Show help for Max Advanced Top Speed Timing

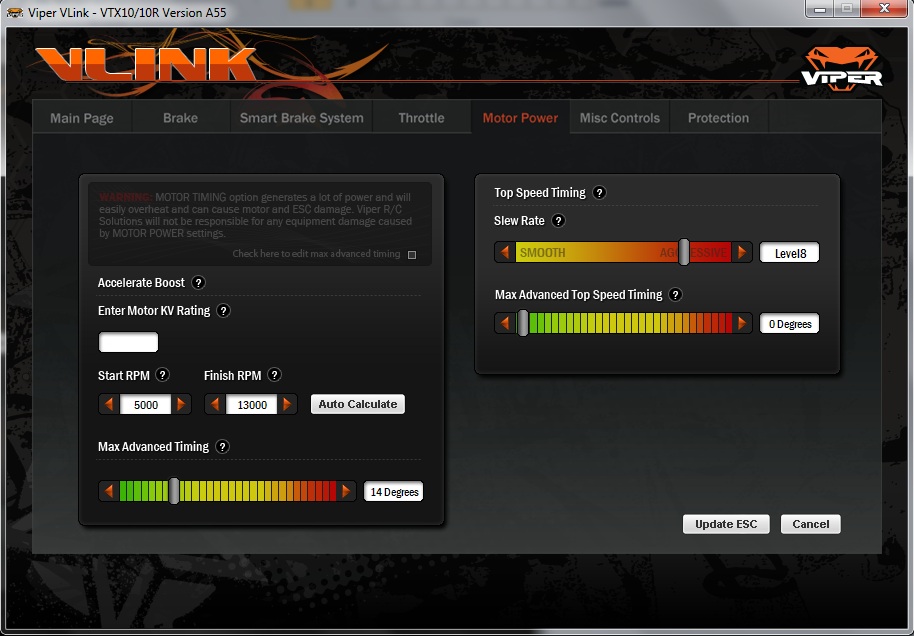pyautogui.click(x=676, y=294)
